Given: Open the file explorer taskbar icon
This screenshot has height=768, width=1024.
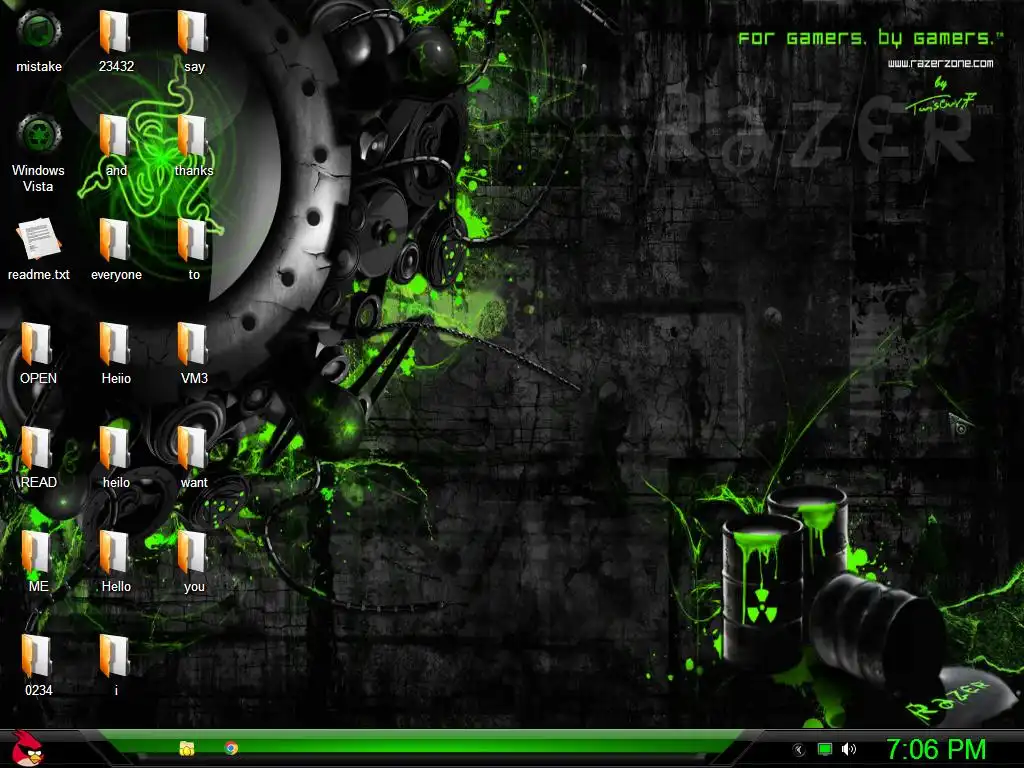Looking at the screenshot, I should 187,748.
